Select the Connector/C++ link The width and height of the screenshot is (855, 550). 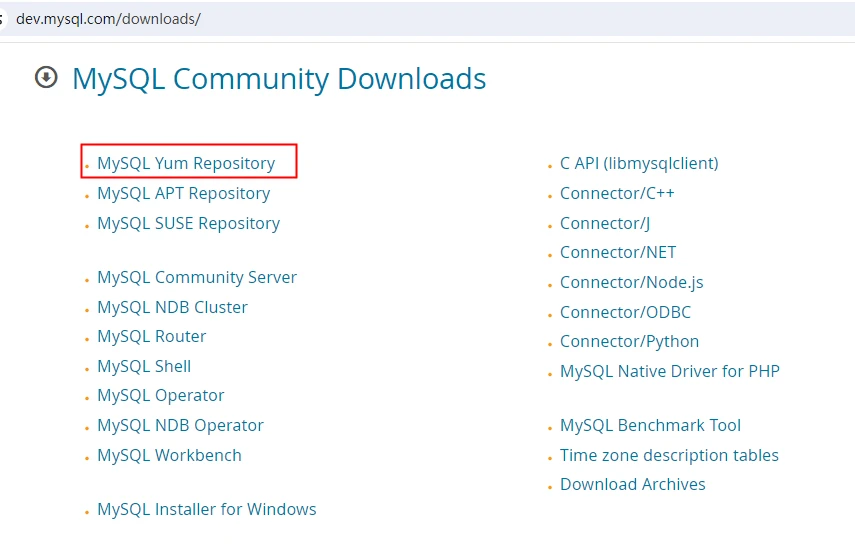[x=617, y=194]
